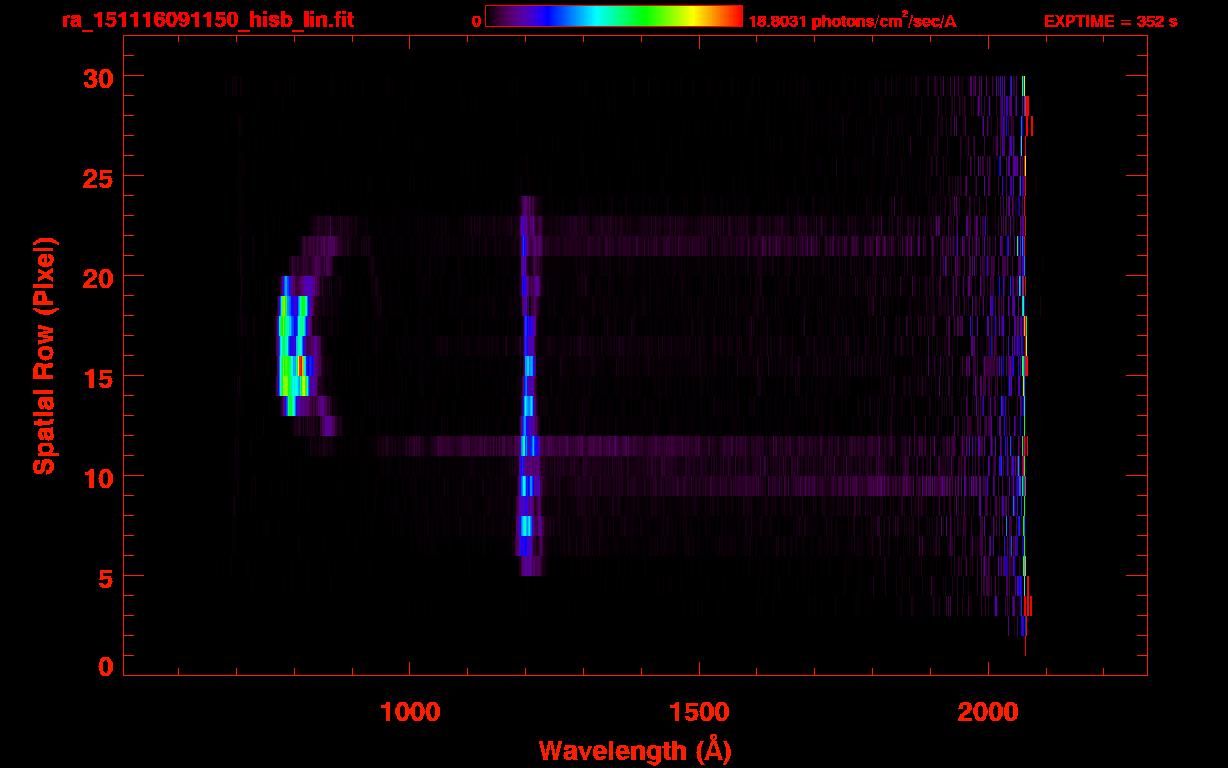Click the Spatial Row (Pixel) axis title

pyautogui.click(x=44, y=355)
